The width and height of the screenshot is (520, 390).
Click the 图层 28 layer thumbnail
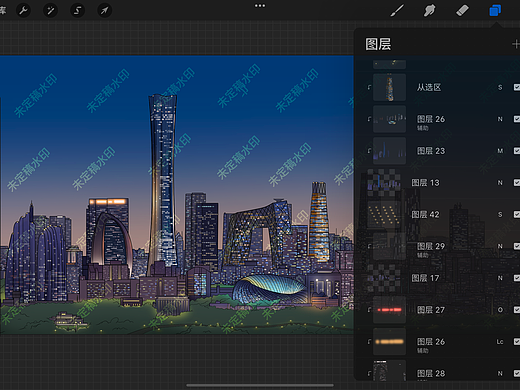pyautogui.click(x=389, y=370)
